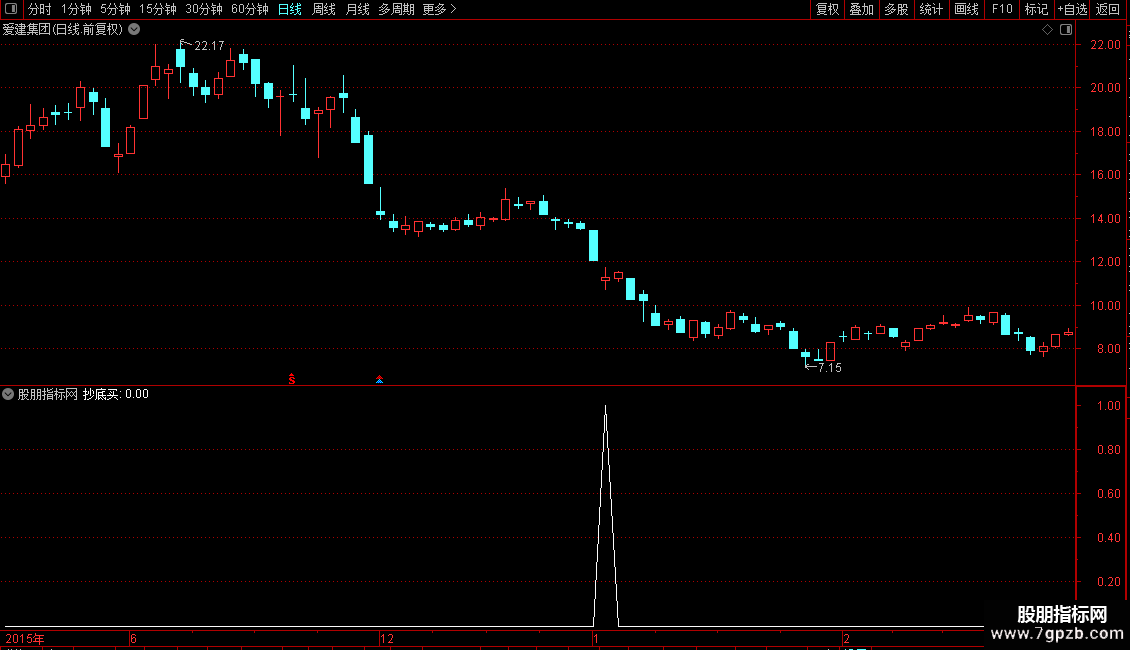The height and width of the screenshot is (650, 1130).
Task: Click the indicator spike peak
Action: (605, 407)
